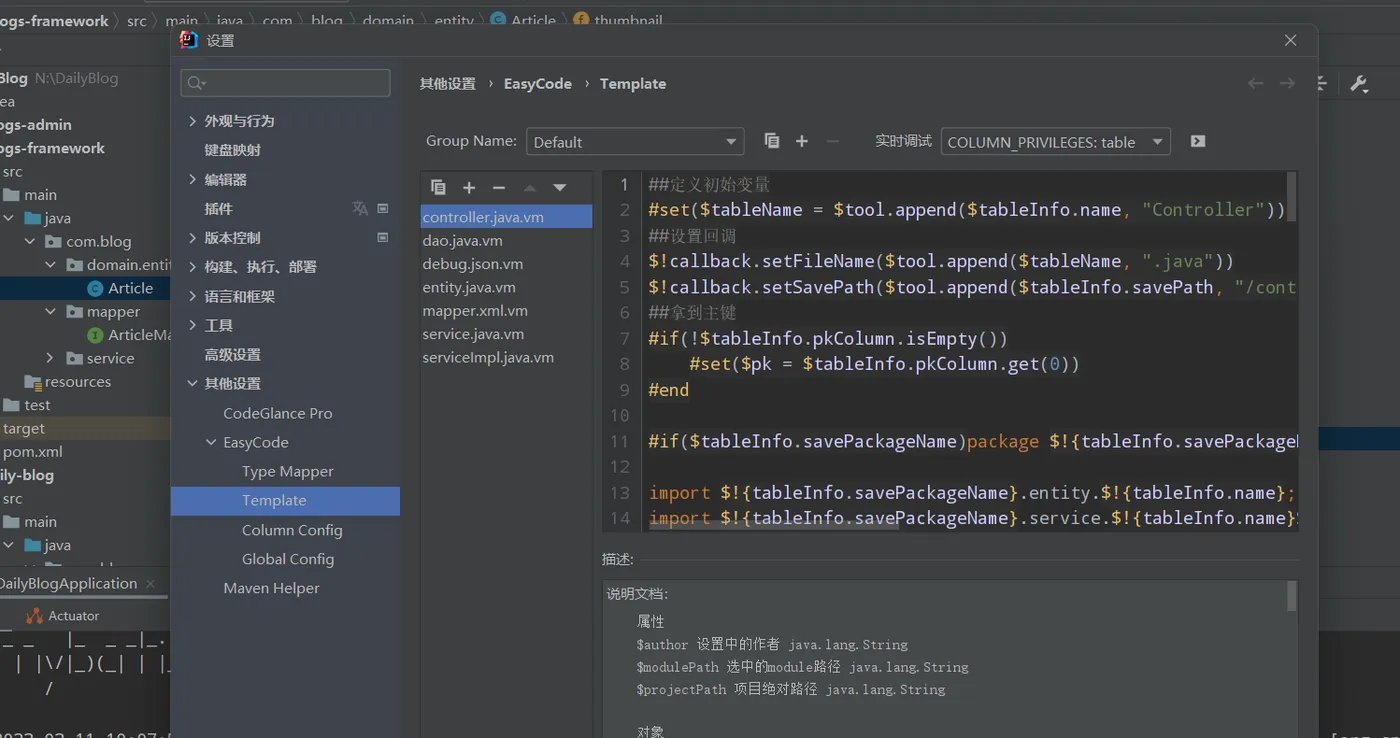Remove the selected template file
The width and height of the screenshot is (1400, 738).
[x=499, y=187]
